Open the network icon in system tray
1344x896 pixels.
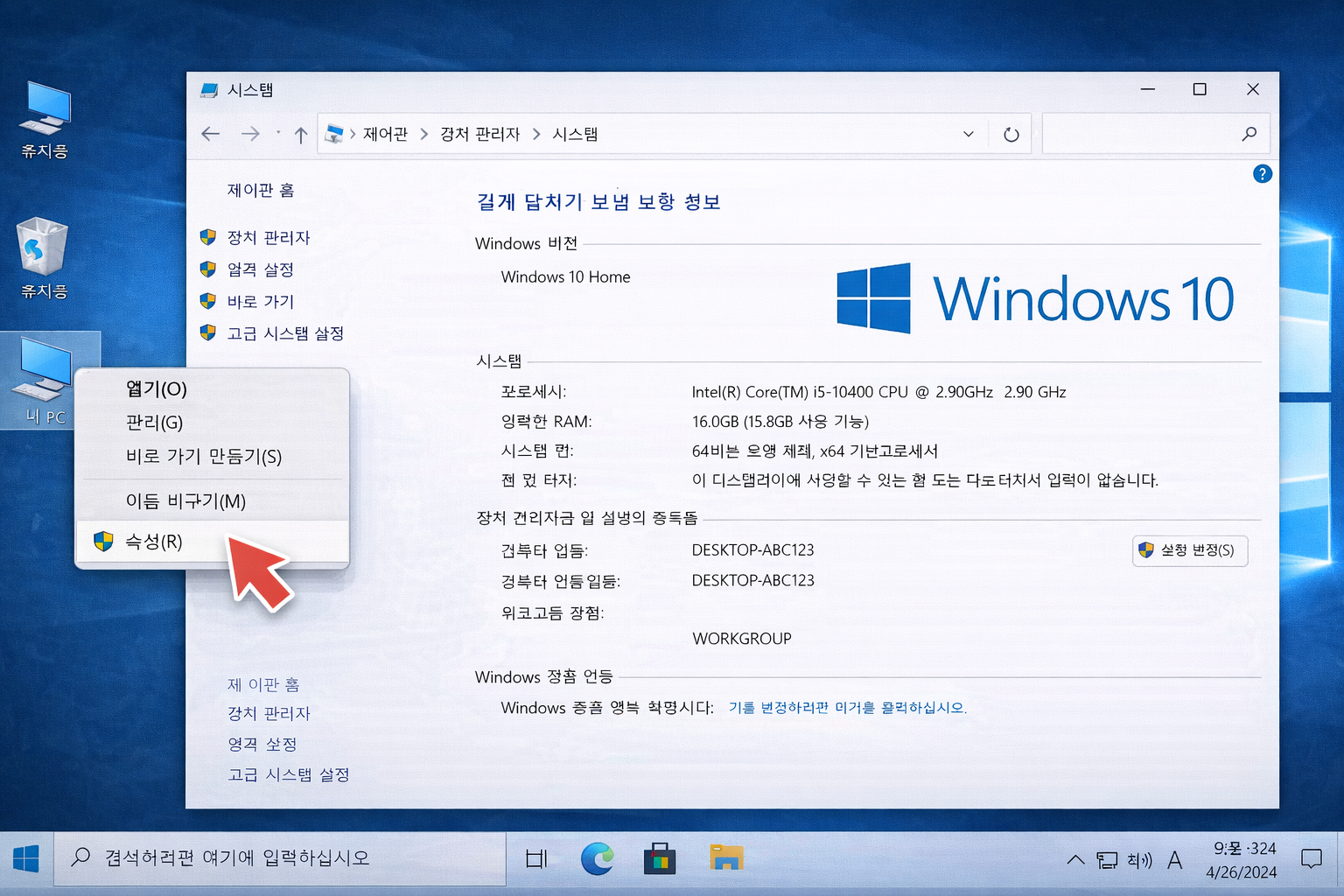(x=1107, y=860)
